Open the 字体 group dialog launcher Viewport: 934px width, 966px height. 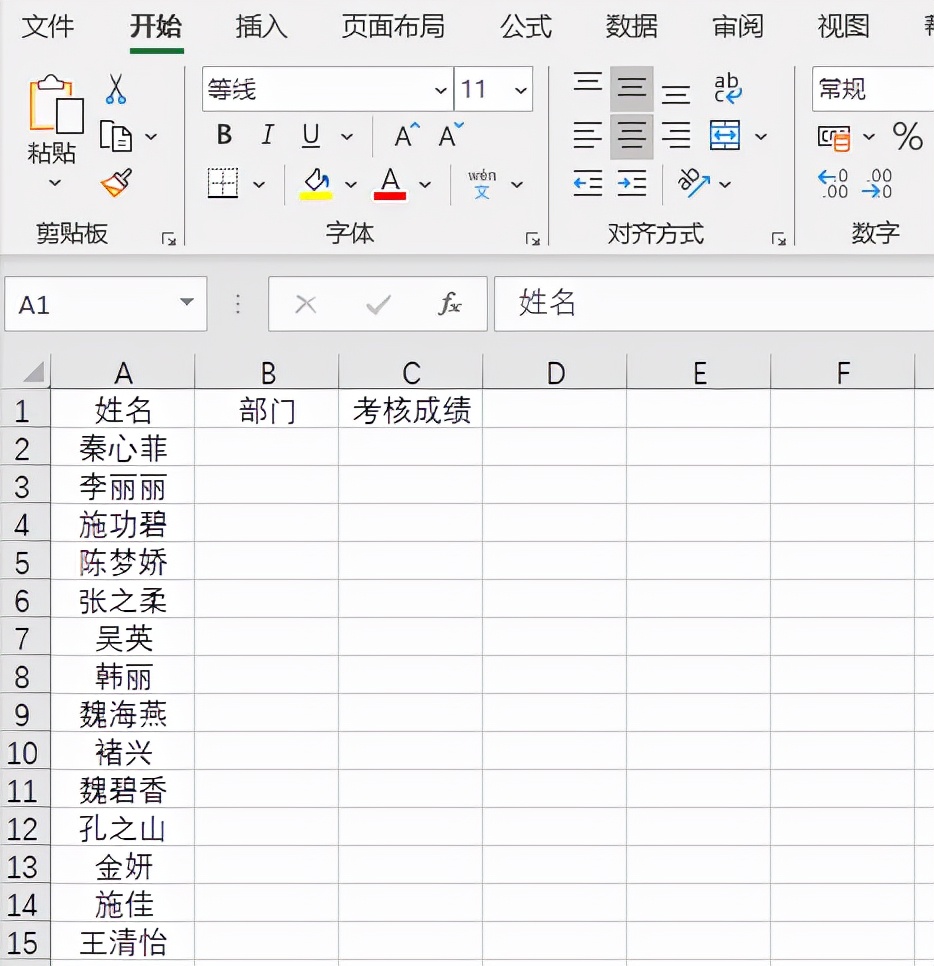[533, 239]
